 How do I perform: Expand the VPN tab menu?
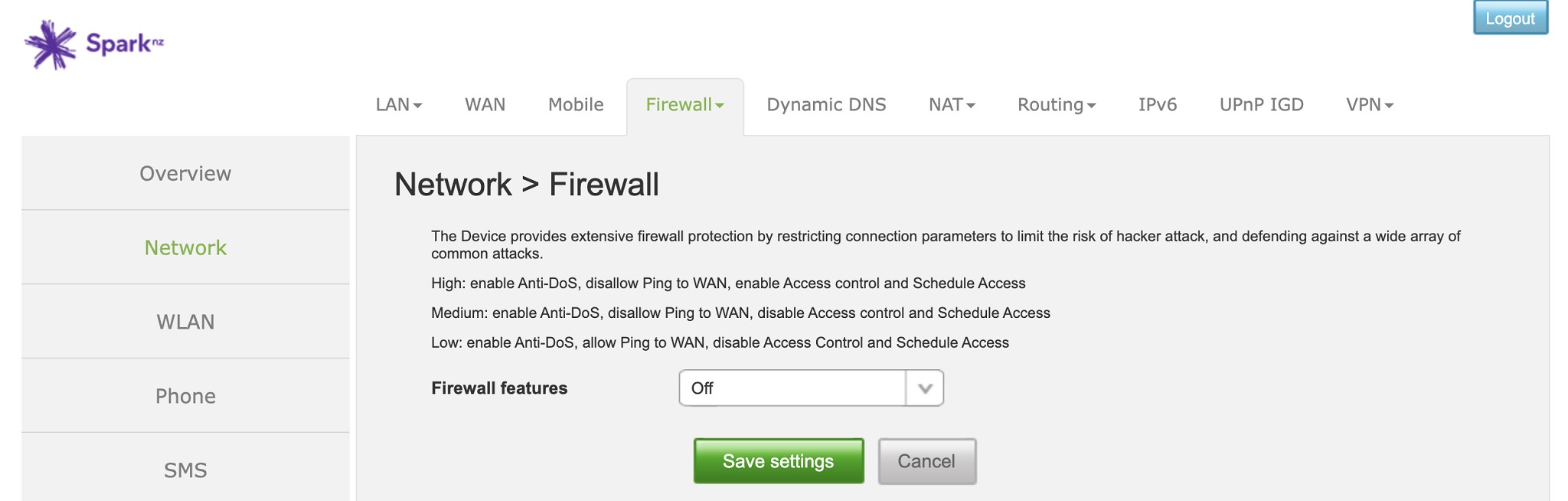[1369, 105]
